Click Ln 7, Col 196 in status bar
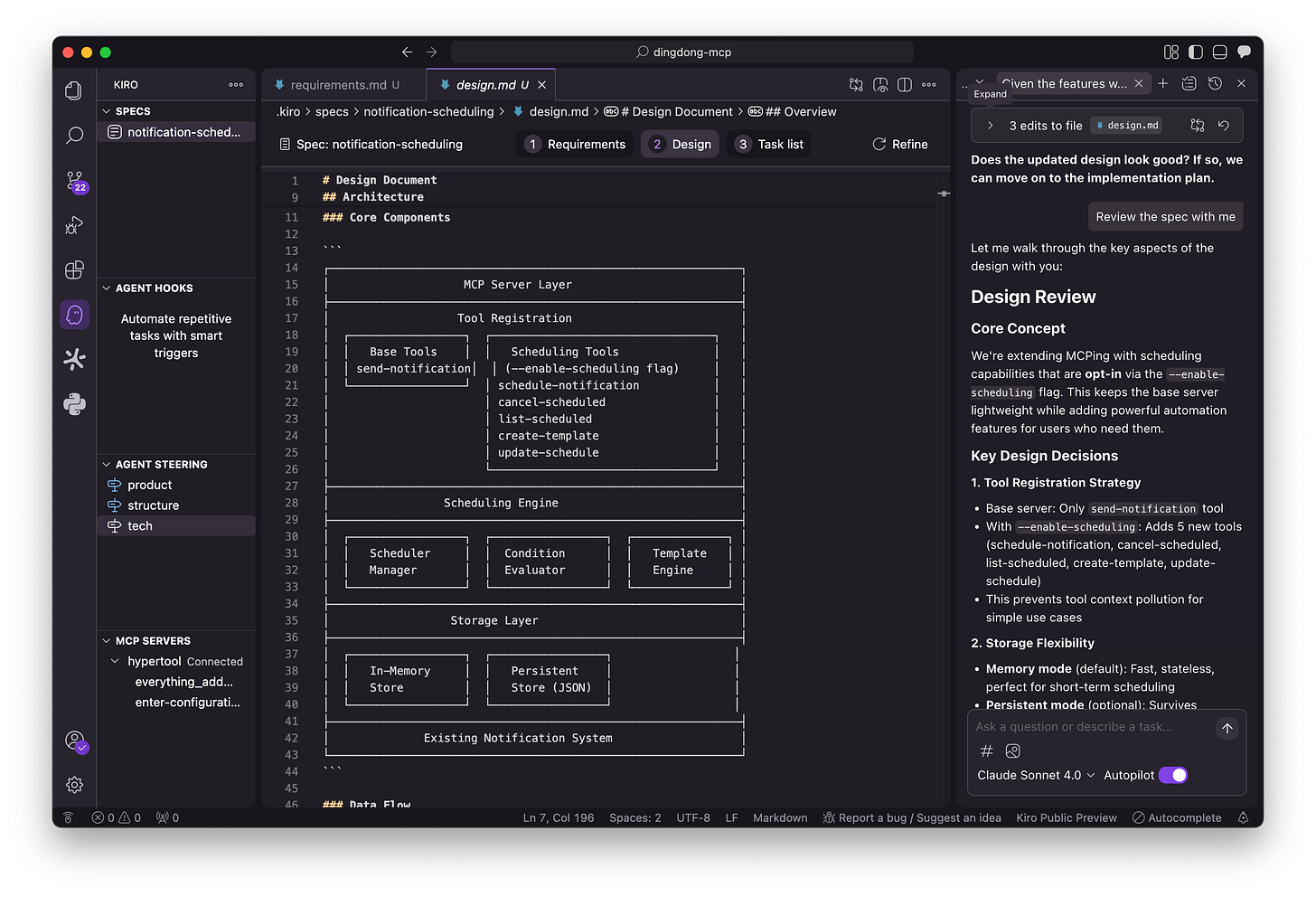 559,817
